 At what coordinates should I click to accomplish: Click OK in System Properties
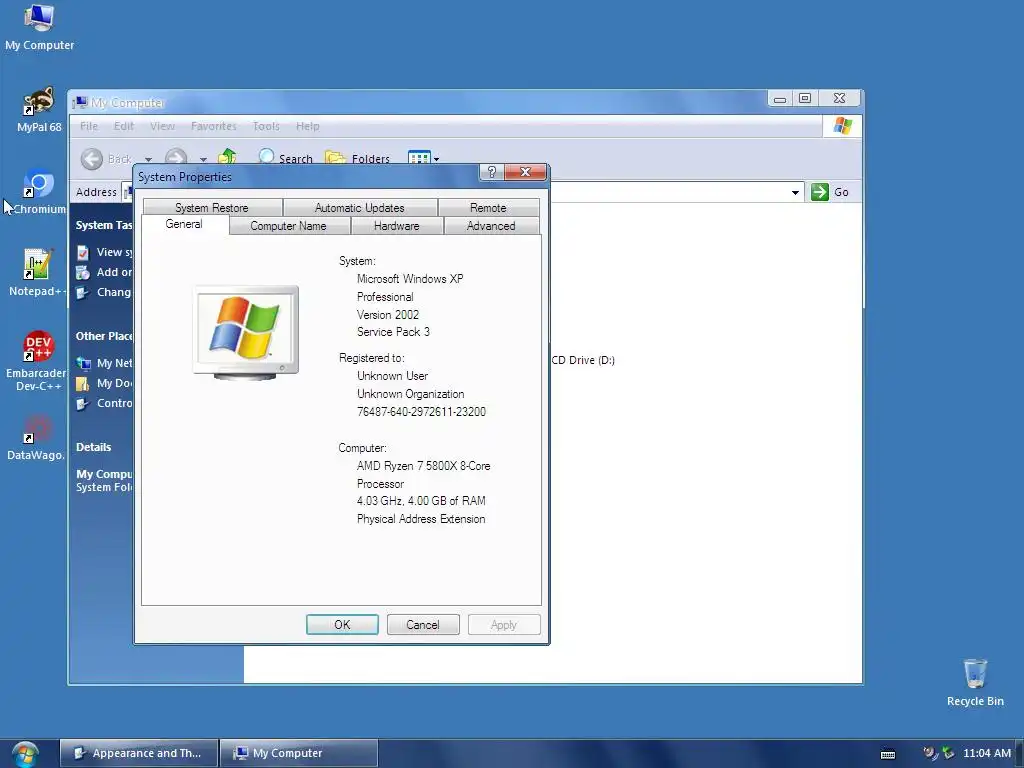pyautogui.click(x=342, y=625)
